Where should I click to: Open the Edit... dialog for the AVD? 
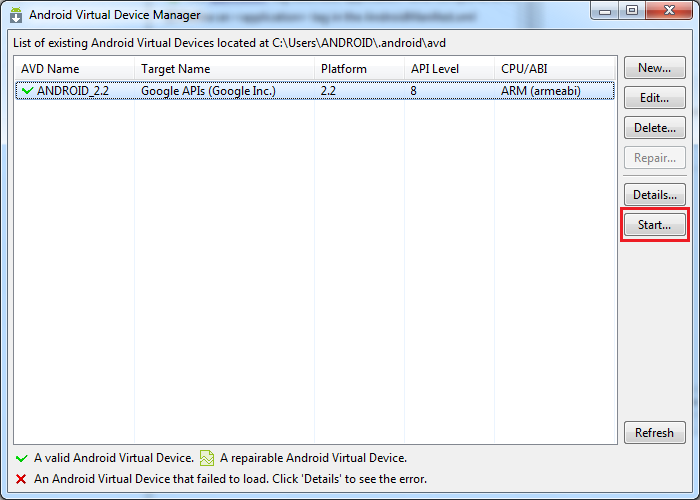coord(654,98)
